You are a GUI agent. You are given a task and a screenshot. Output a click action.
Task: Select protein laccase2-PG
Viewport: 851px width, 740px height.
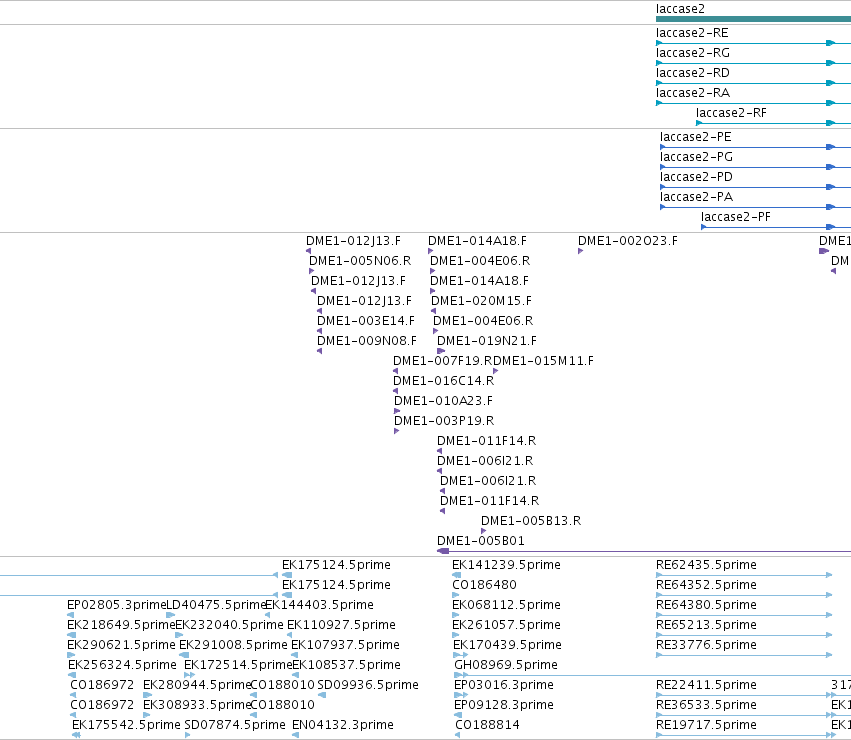point(696,157)
